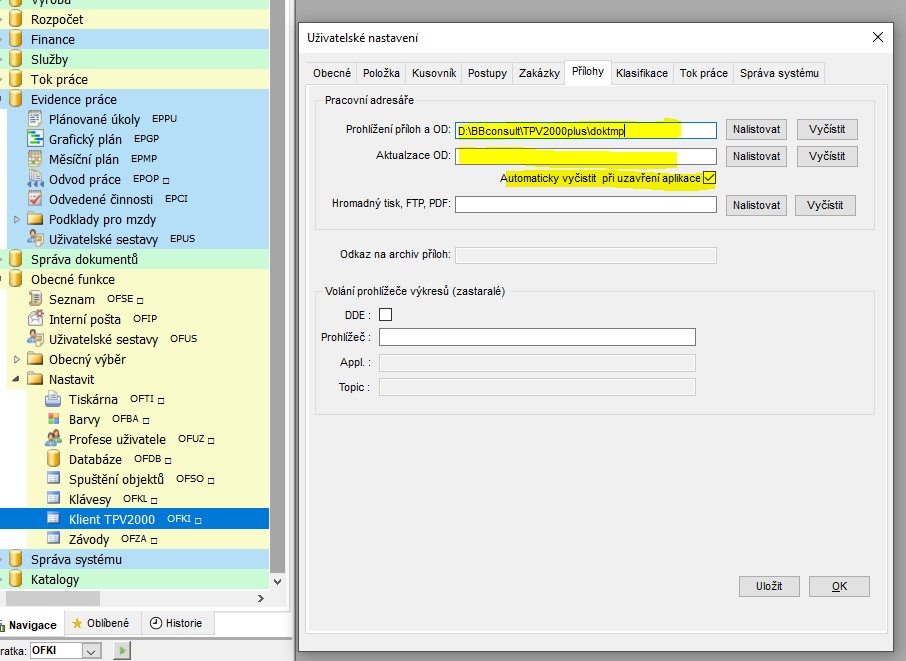
Task: Open the shortcut code dropdown OFKI
Action: click(91, 651)
